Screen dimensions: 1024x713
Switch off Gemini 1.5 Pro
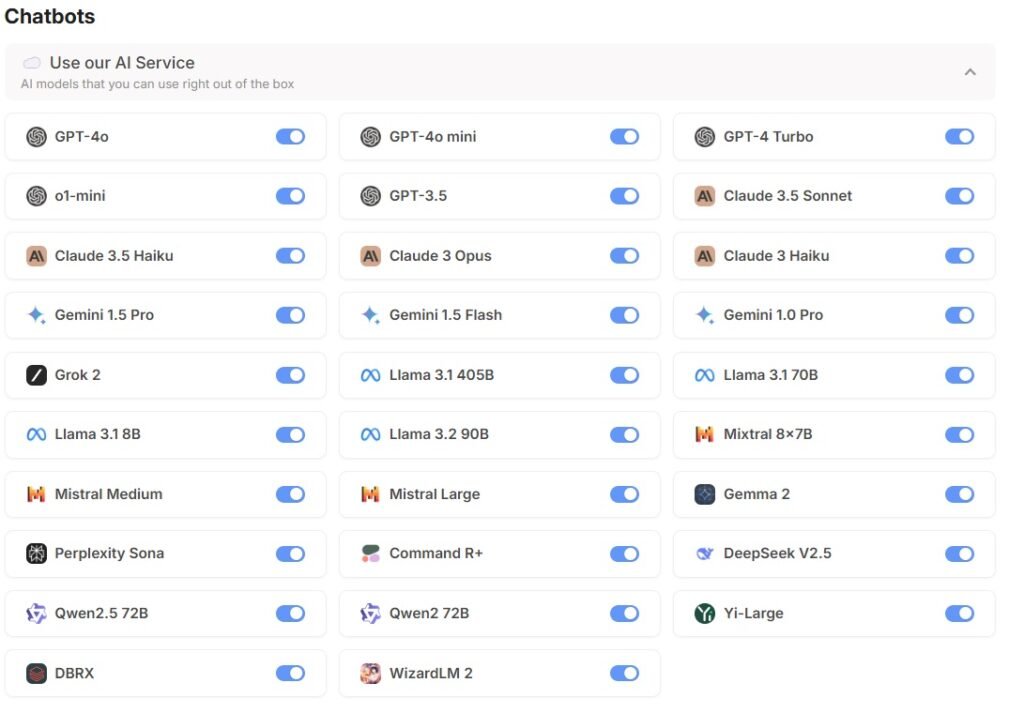(291, 315)
